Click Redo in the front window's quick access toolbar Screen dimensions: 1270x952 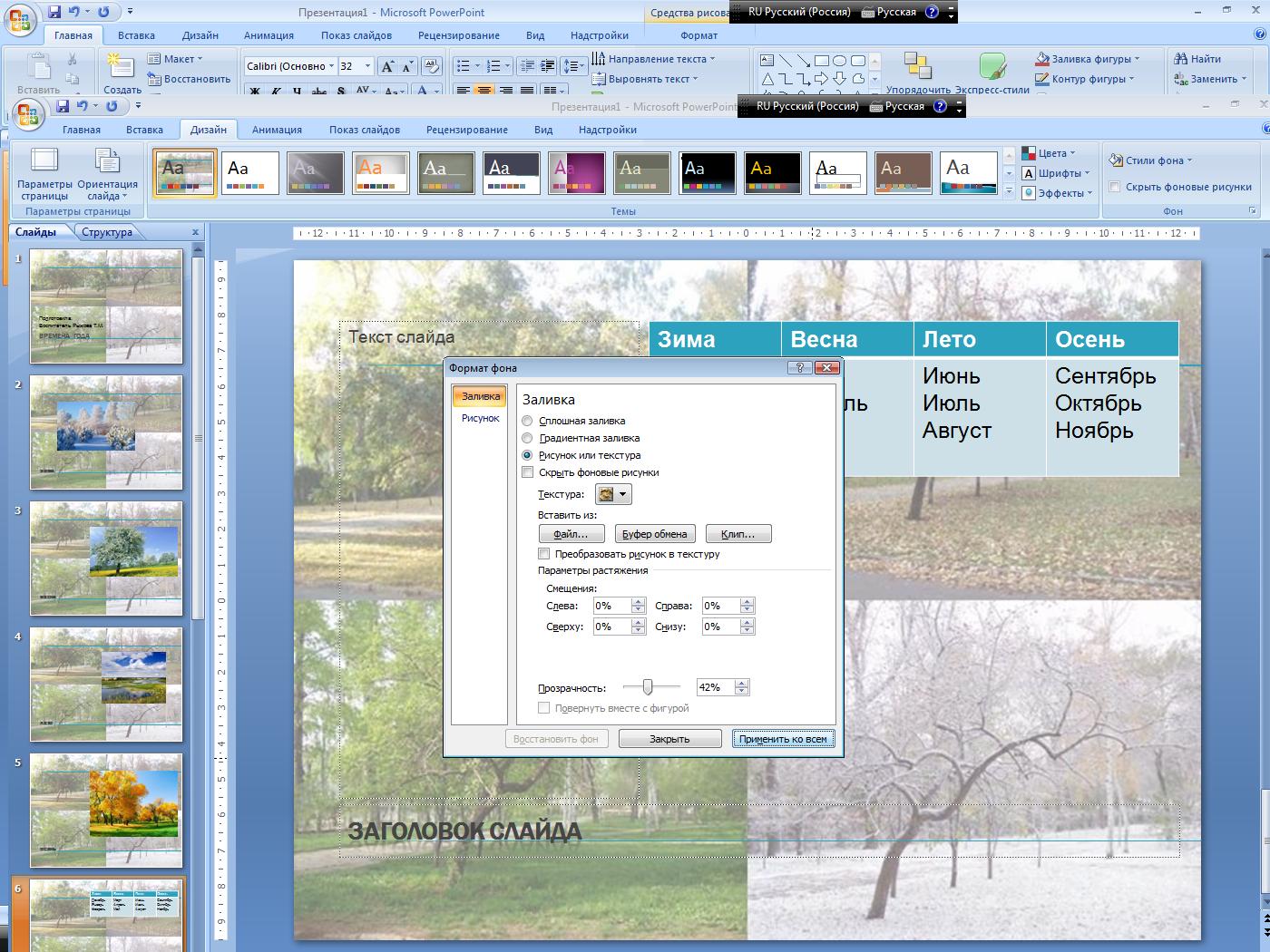pyautogui.click(x=112, y=106)
